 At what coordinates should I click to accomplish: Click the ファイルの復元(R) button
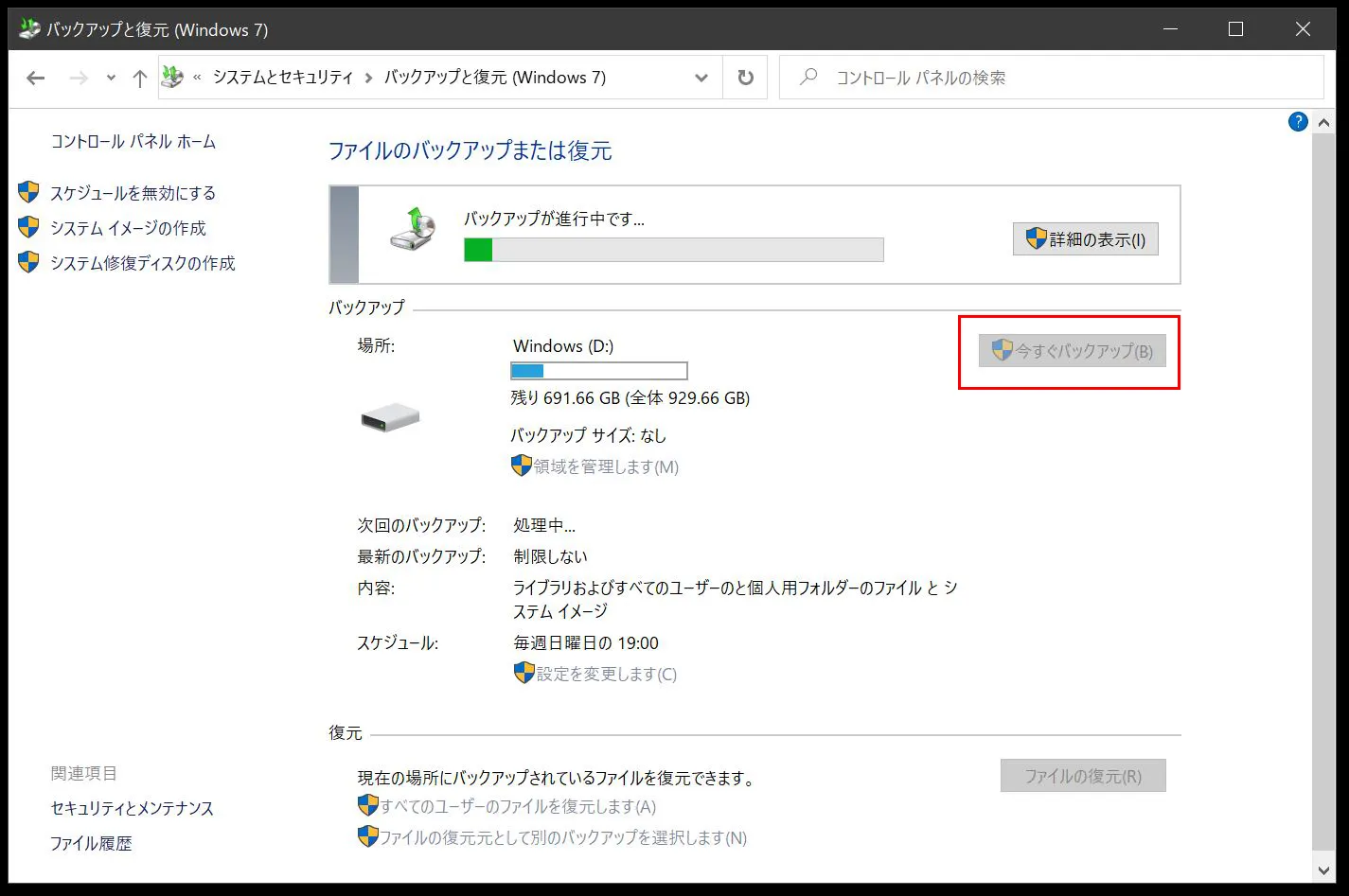point(1083,776)
